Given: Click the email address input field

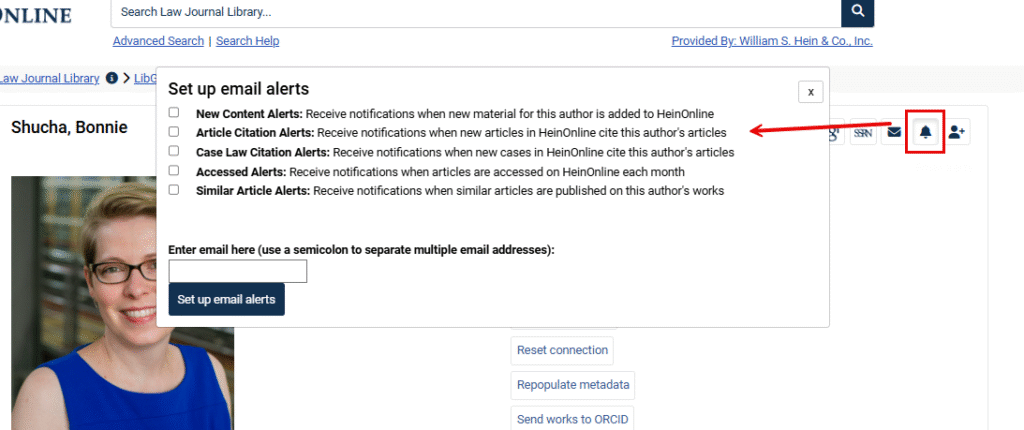Looking at the screenshot, I should tap(238, 271).
